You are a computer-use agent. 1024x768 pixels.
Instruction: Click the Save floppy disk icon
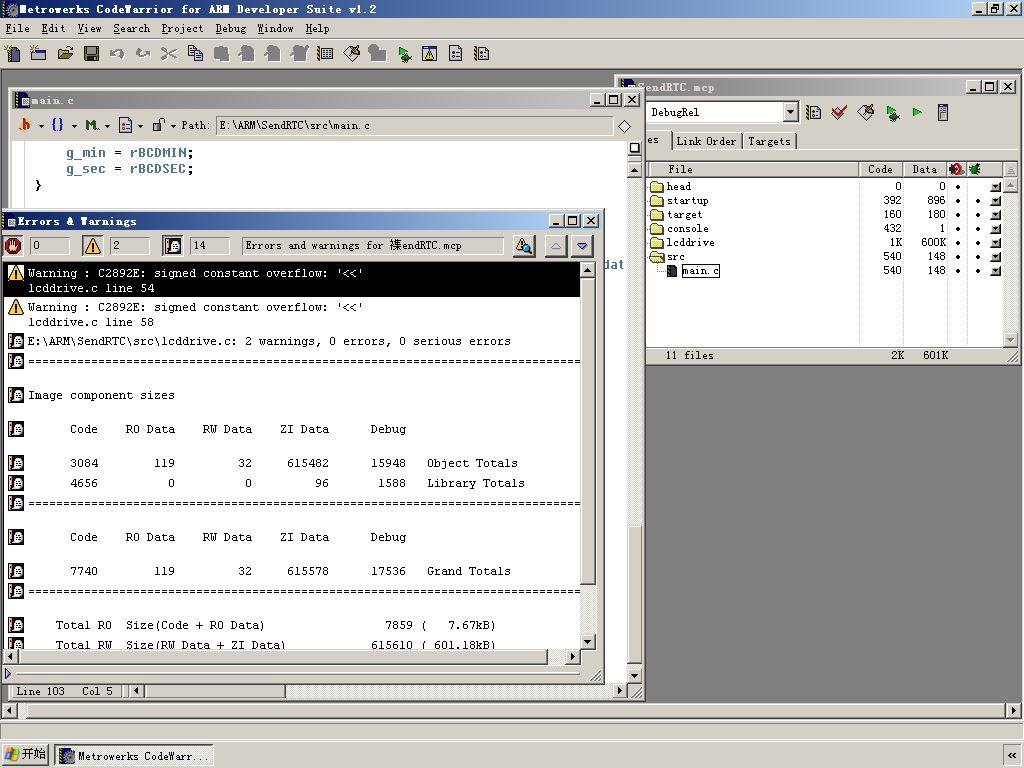[x=91, y=54]
